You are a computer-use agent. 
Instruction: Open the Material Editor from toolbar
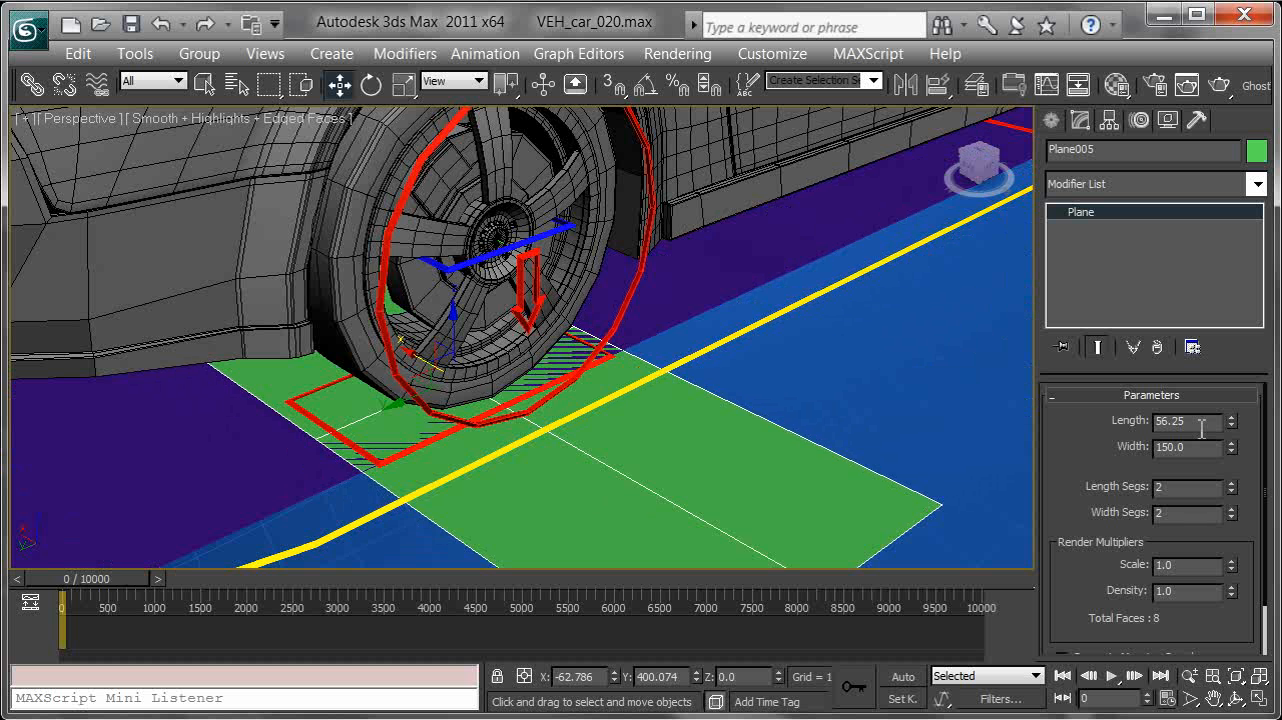[1116, 85]
